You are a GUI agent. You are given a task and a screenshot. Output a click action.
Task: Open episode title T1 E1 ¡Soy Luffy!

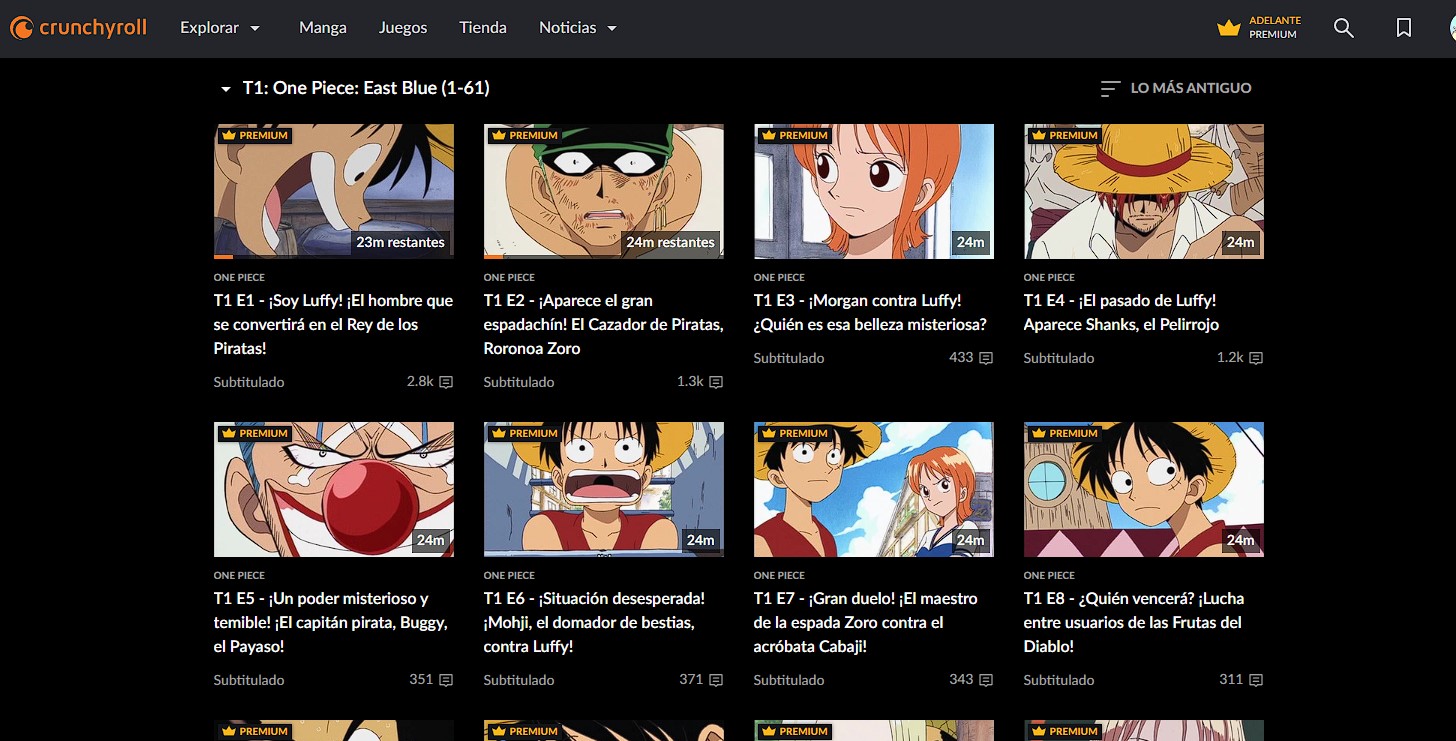coord(333,324)
